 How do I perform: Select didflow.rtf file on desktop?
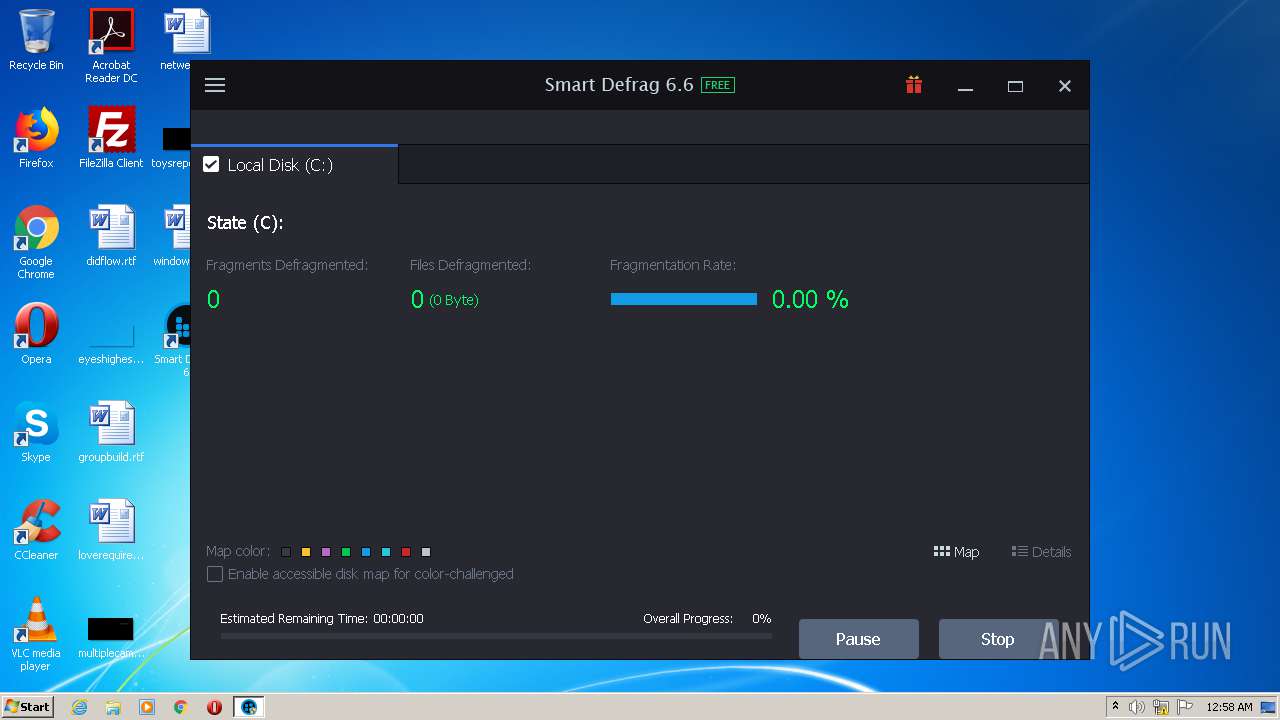click(111, 236)
